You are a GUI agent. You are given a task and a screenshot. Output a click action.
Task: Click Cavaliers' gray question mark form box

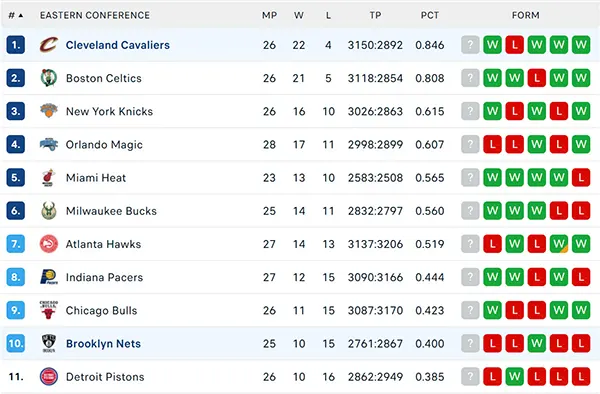coord(470,45)
